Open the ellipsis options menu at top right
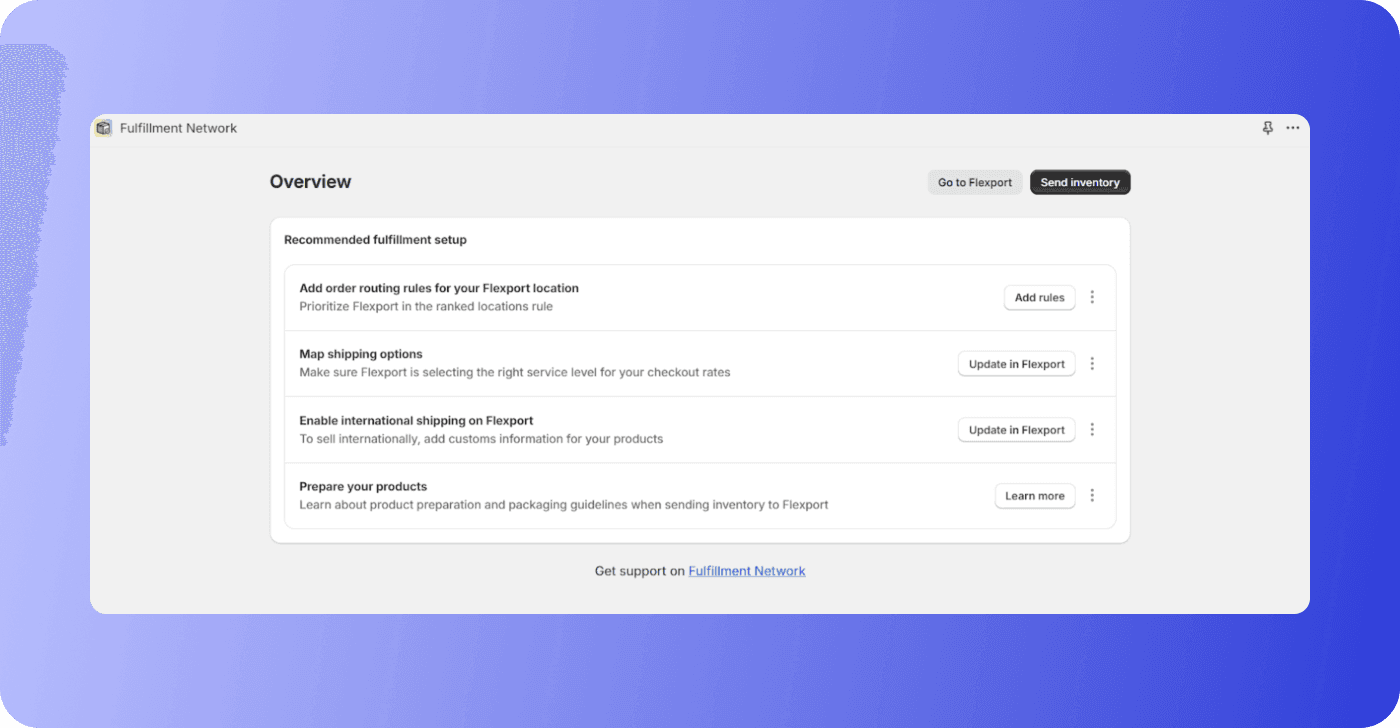The image size is (1400, 728). coord(1292,128)
